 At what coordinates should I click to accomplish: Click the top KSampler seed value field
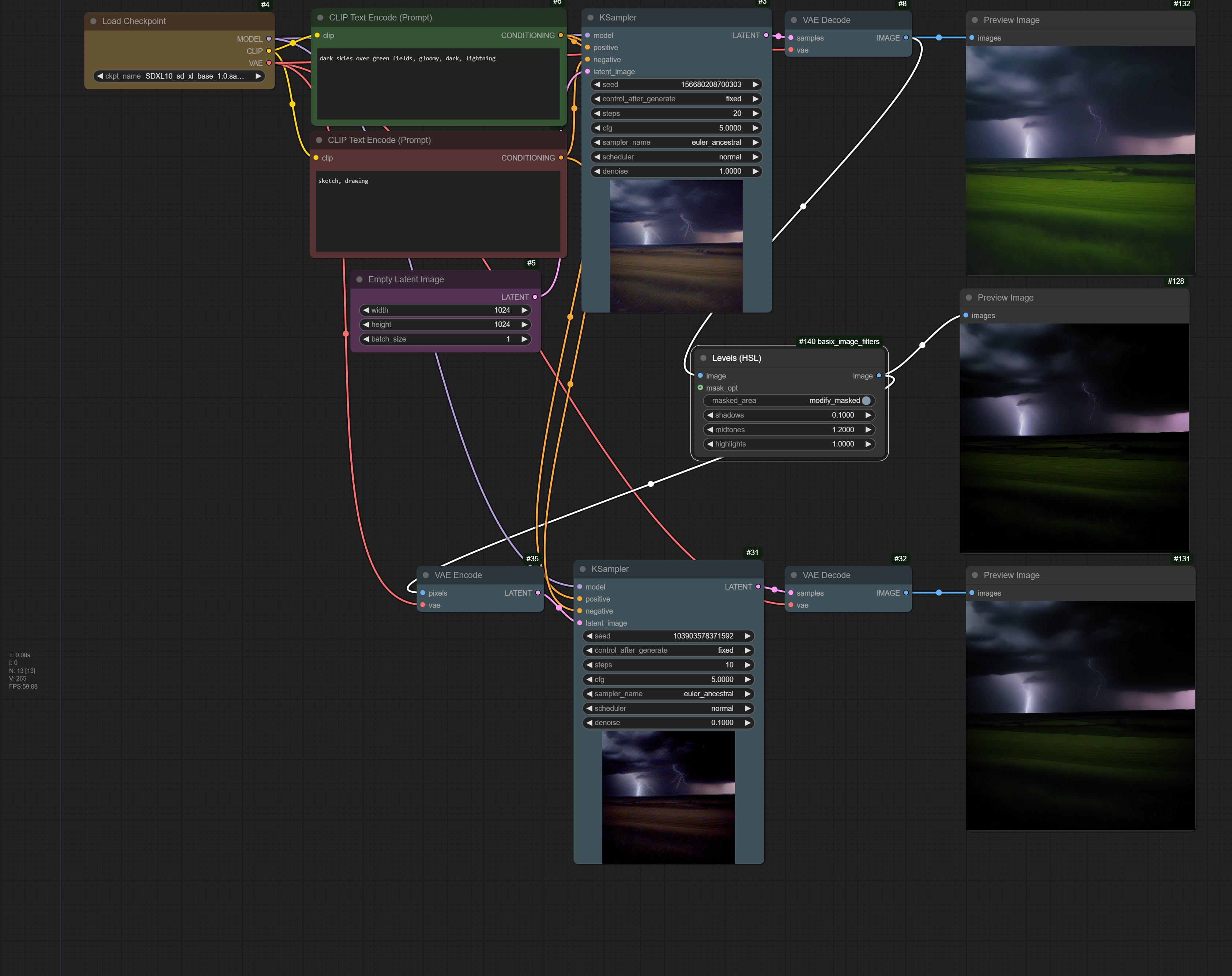[x=676, y=84]
